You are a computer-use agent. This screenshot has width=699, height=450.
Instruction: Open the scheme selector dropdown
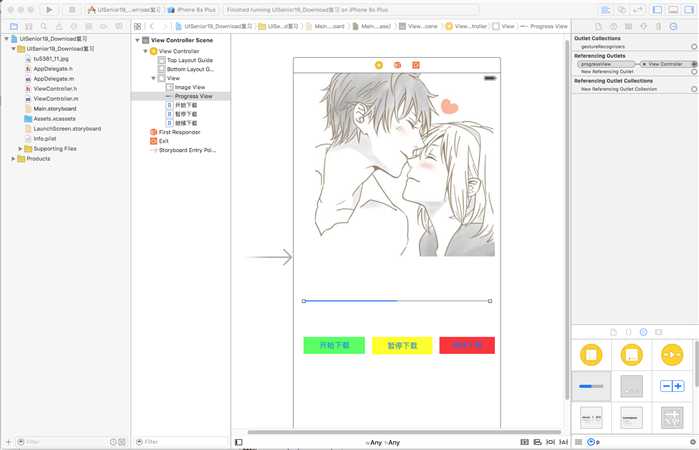click(x=124, y=9)
